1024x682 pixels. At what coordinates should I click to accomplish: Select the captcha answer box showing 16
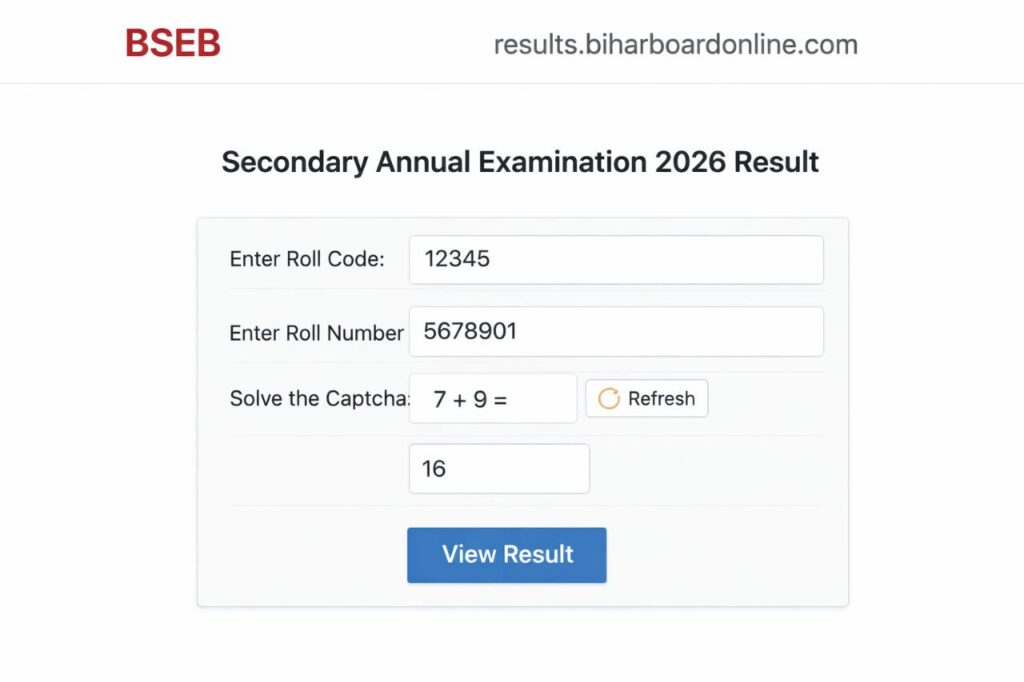pos(498,468)
